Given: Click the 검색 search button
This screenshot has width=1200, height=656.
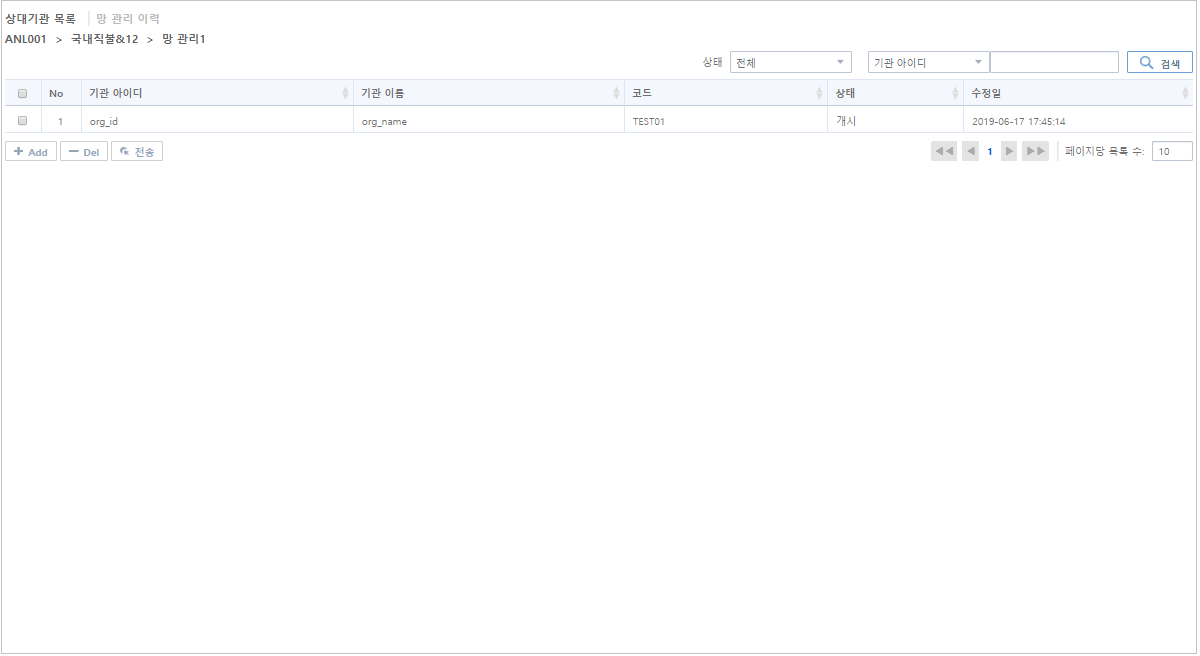Looking at the screenshot, I should point(1159,61).
